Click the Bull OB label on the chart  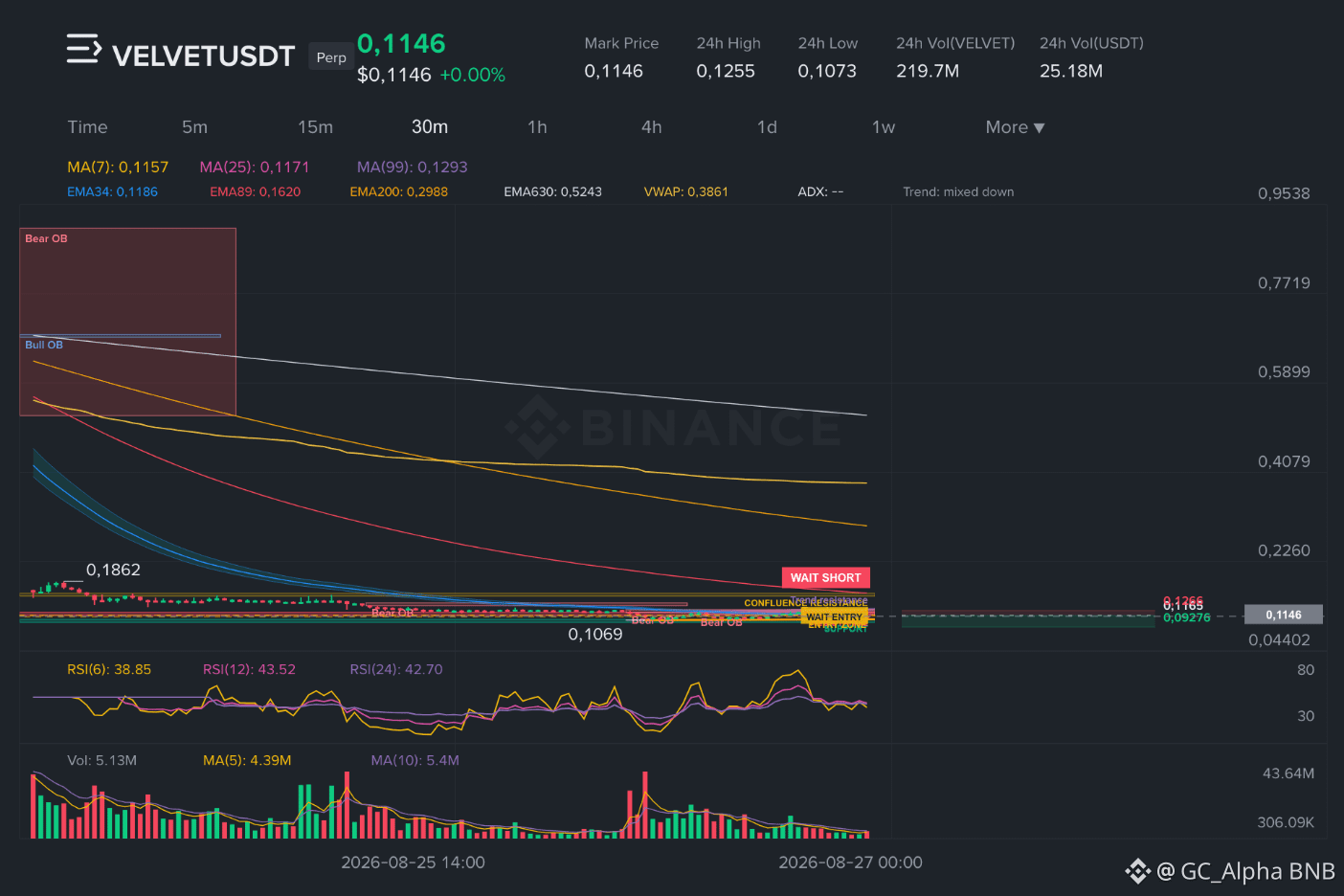44,345
